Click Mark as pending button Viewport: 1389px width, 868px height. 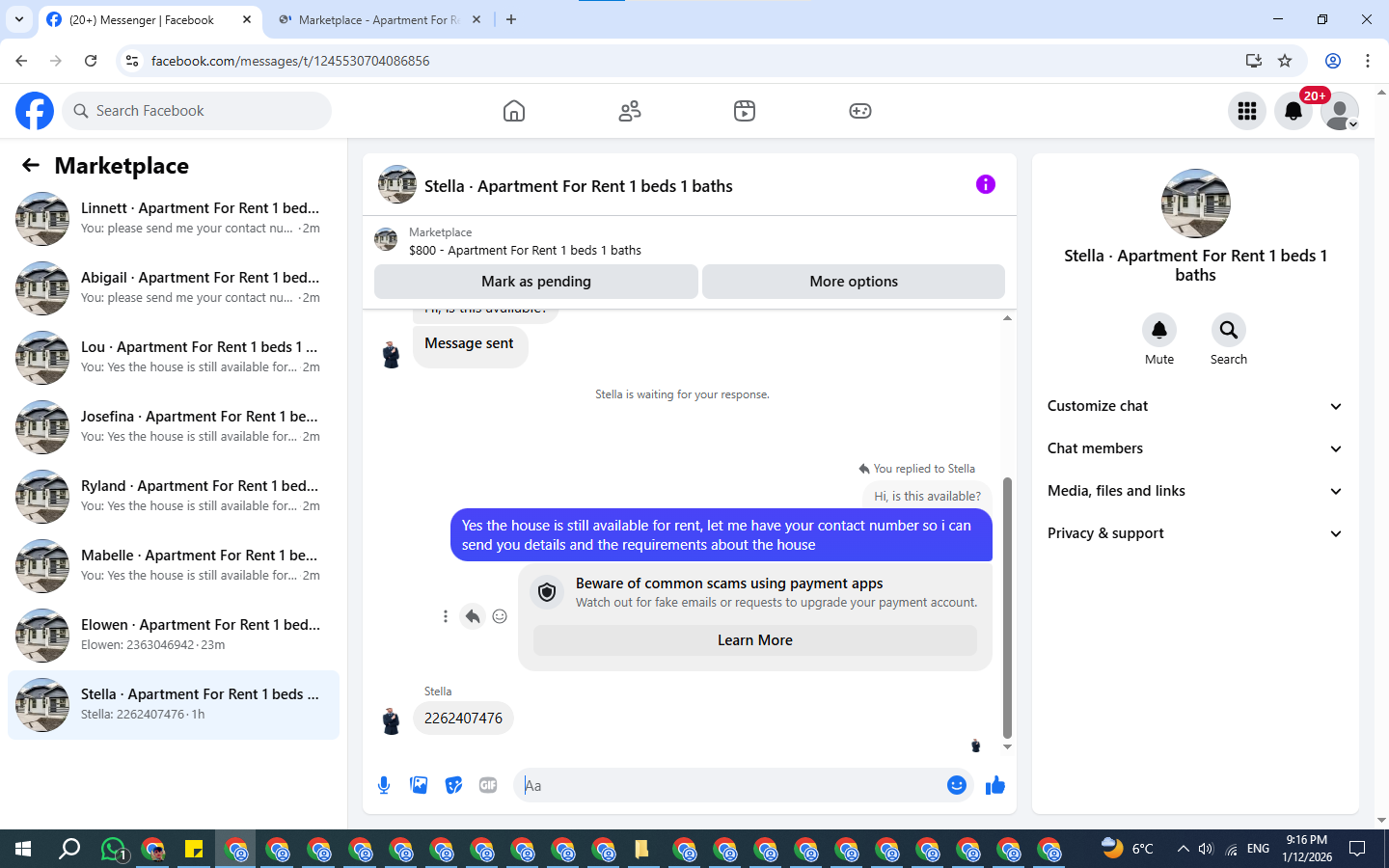[x=536, y=282]
